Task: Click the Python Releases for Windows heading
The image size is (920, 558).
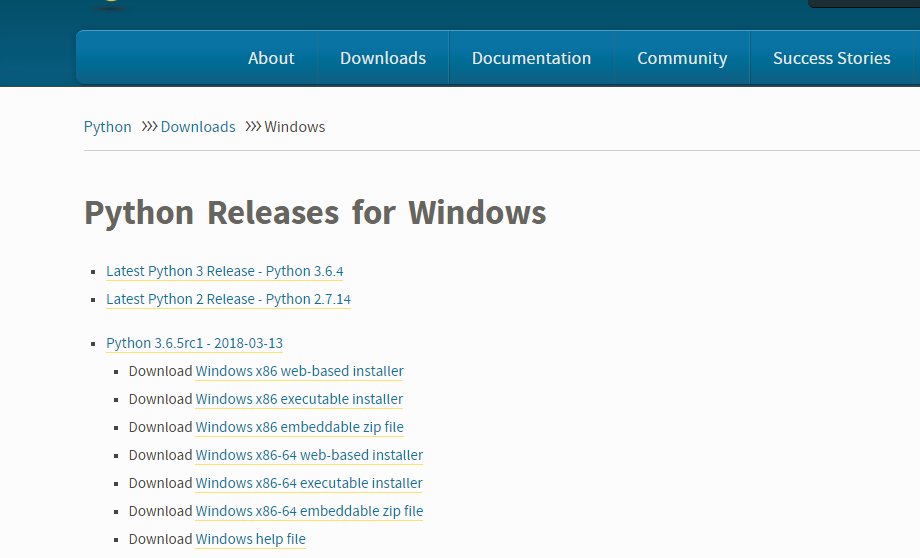Action: click(x=315, y=212)
